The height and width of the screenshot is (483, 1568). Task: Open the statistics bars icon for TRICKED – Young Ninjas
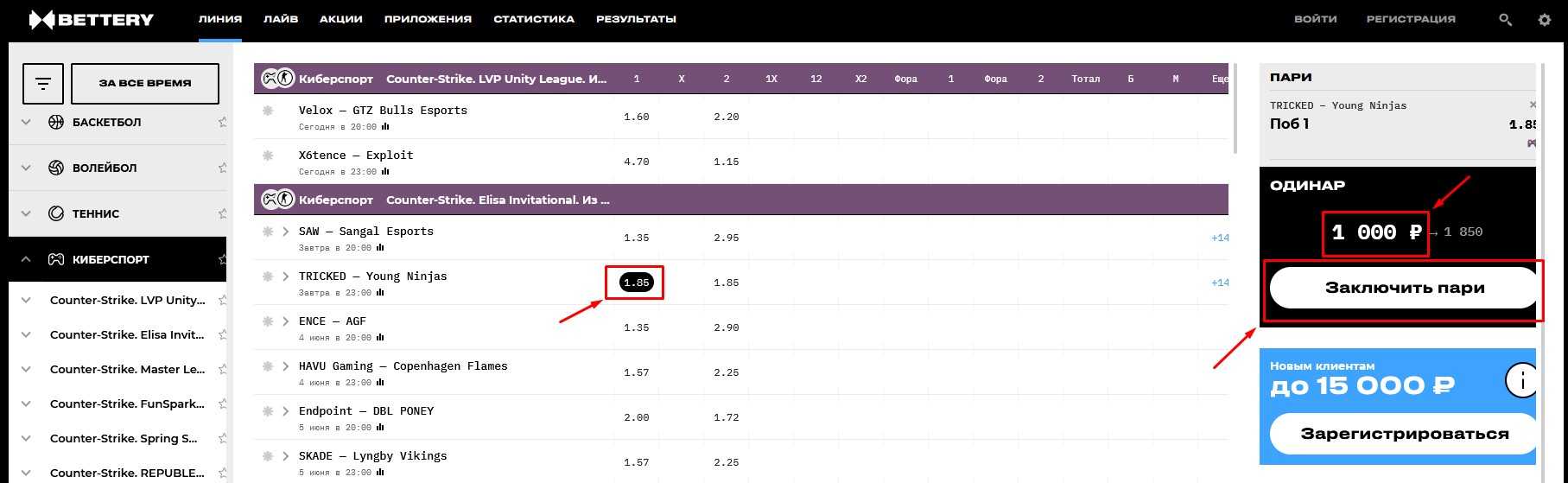379,293
